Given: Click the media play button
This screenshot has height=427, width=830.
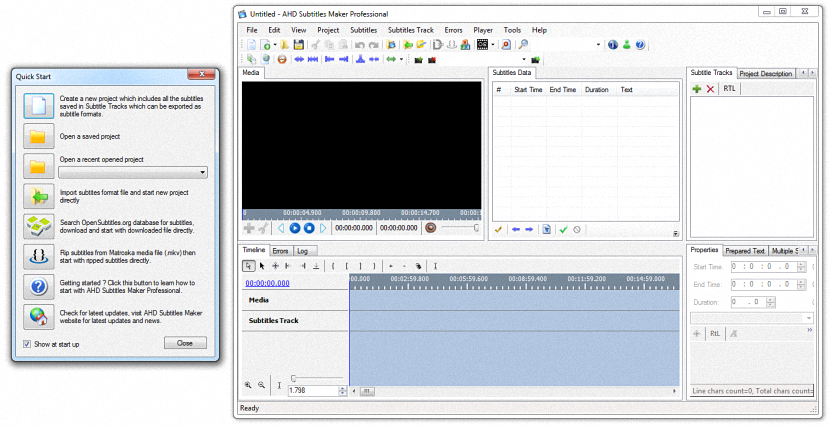Looking at the screenshot, I should pyautogui.click(x=295, y=228).
